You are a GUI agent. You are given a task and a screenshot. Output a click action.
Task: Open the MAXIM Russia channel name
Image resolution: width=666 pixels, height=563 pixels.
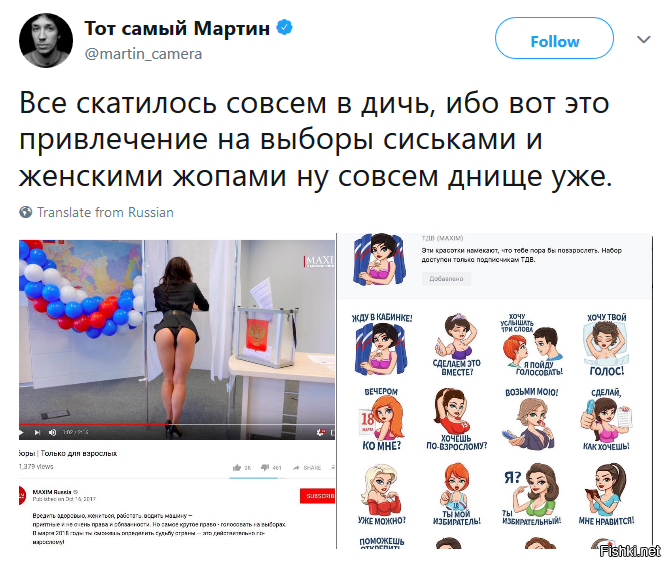coord(51,492)
